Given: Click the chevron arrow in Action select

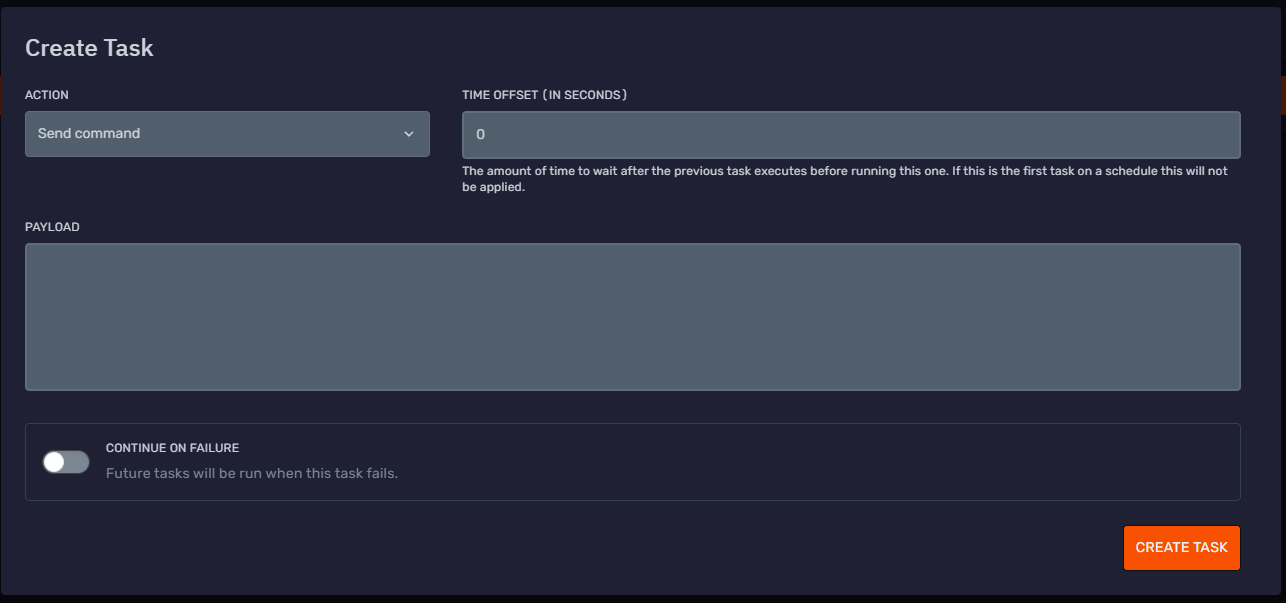Looking at the screenshot, I should (409, 134).
